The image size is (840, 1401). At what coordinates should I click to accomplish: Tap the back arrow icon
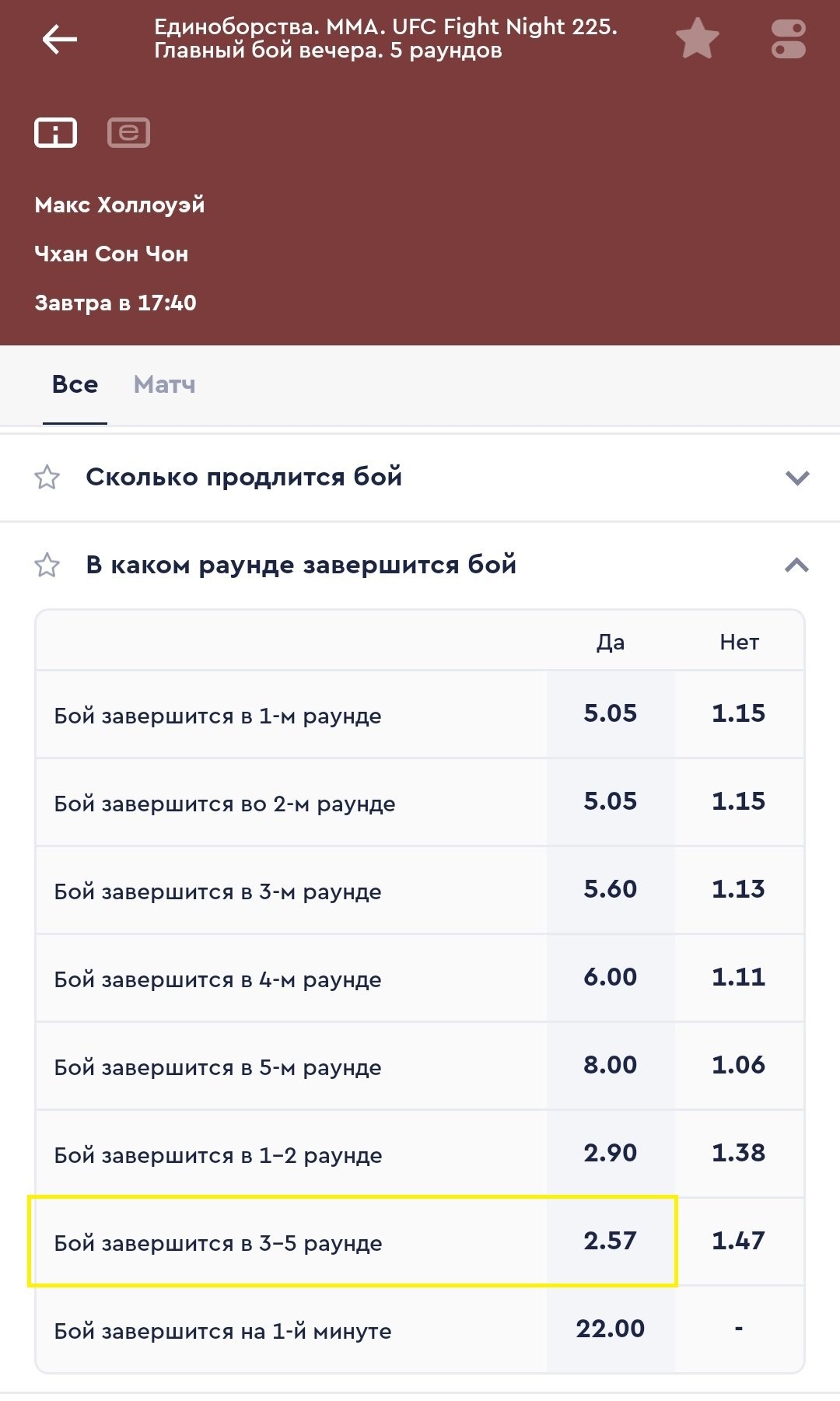pos(59,39)
